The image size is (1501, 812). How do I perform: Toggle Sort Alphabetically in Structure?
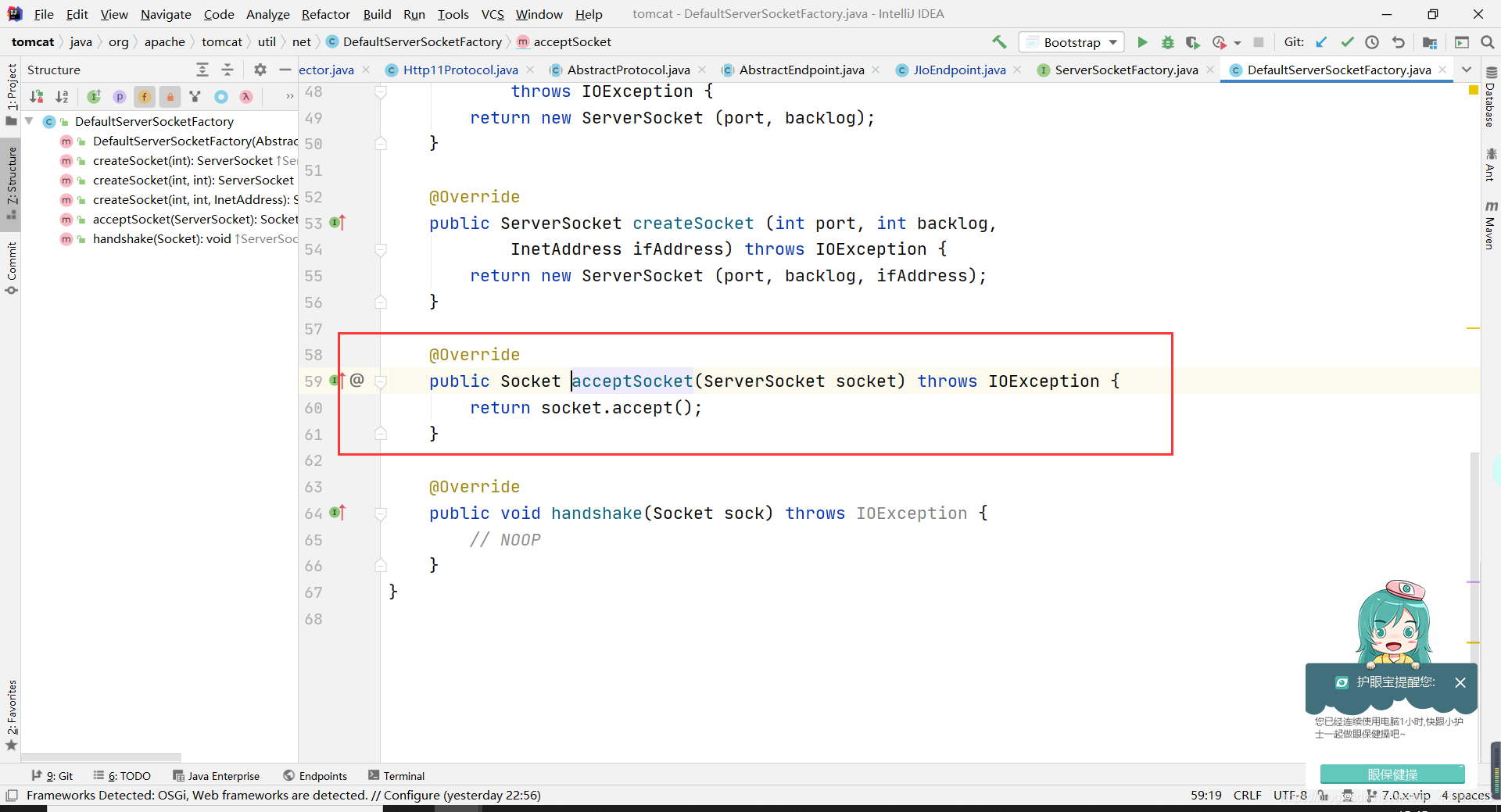(x=62, y=97)
